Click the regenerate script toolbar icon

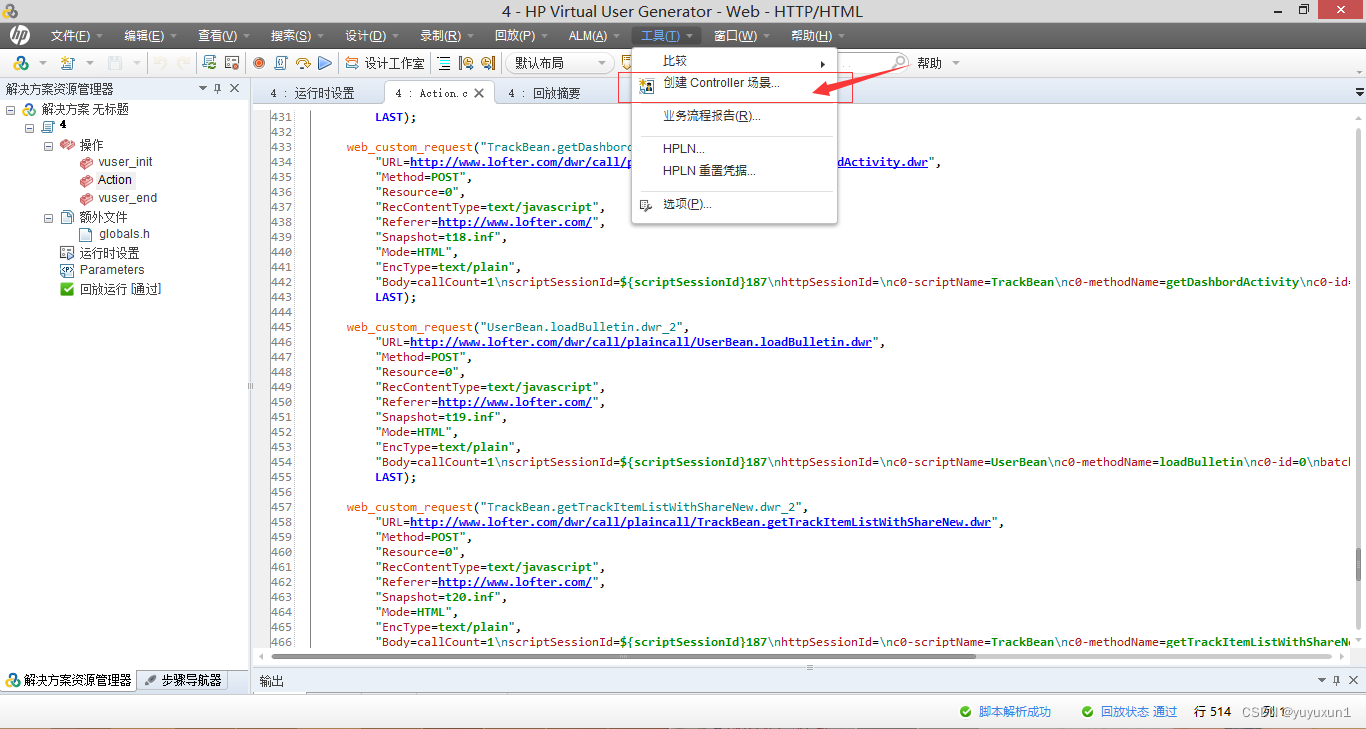[210, 63]
